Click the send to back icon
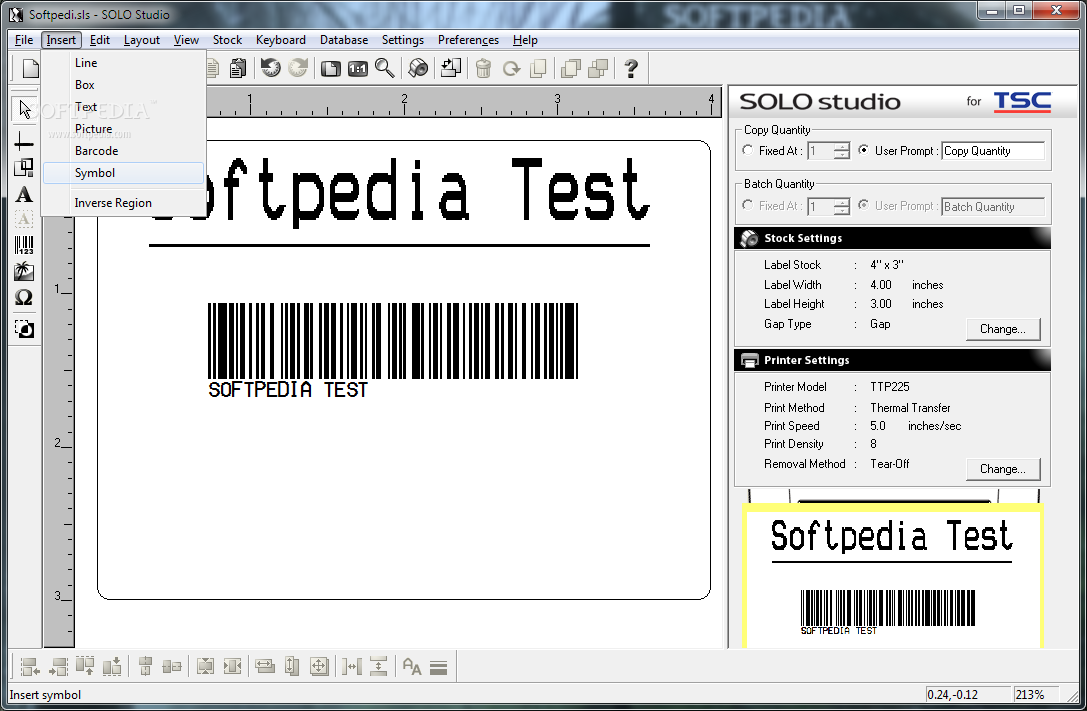Screen dimensions: 1087x711 [598, 69]
